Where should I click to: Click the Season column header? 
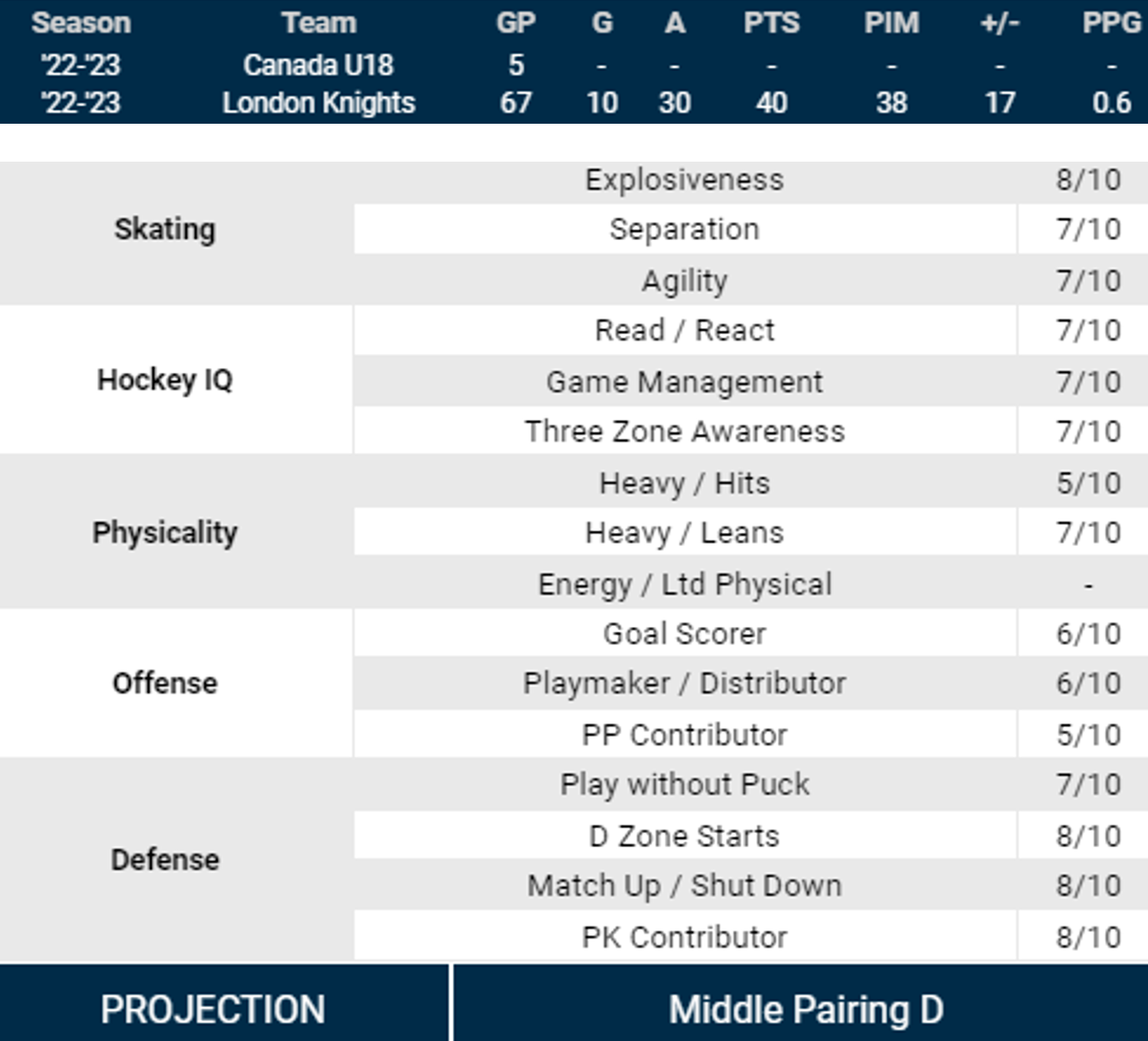81,23
